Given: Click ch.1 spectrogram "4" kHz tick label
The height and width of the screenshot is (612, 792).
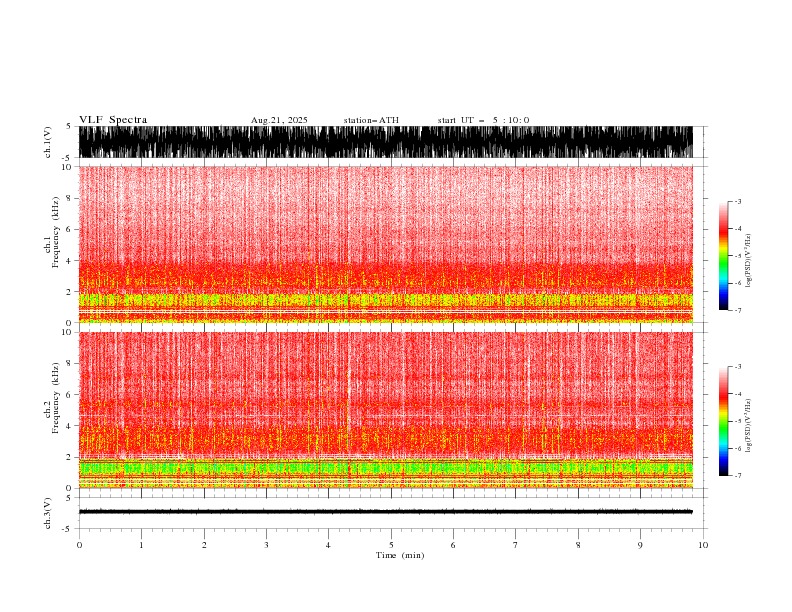Looking at the screenshot, I should point(70,261).
